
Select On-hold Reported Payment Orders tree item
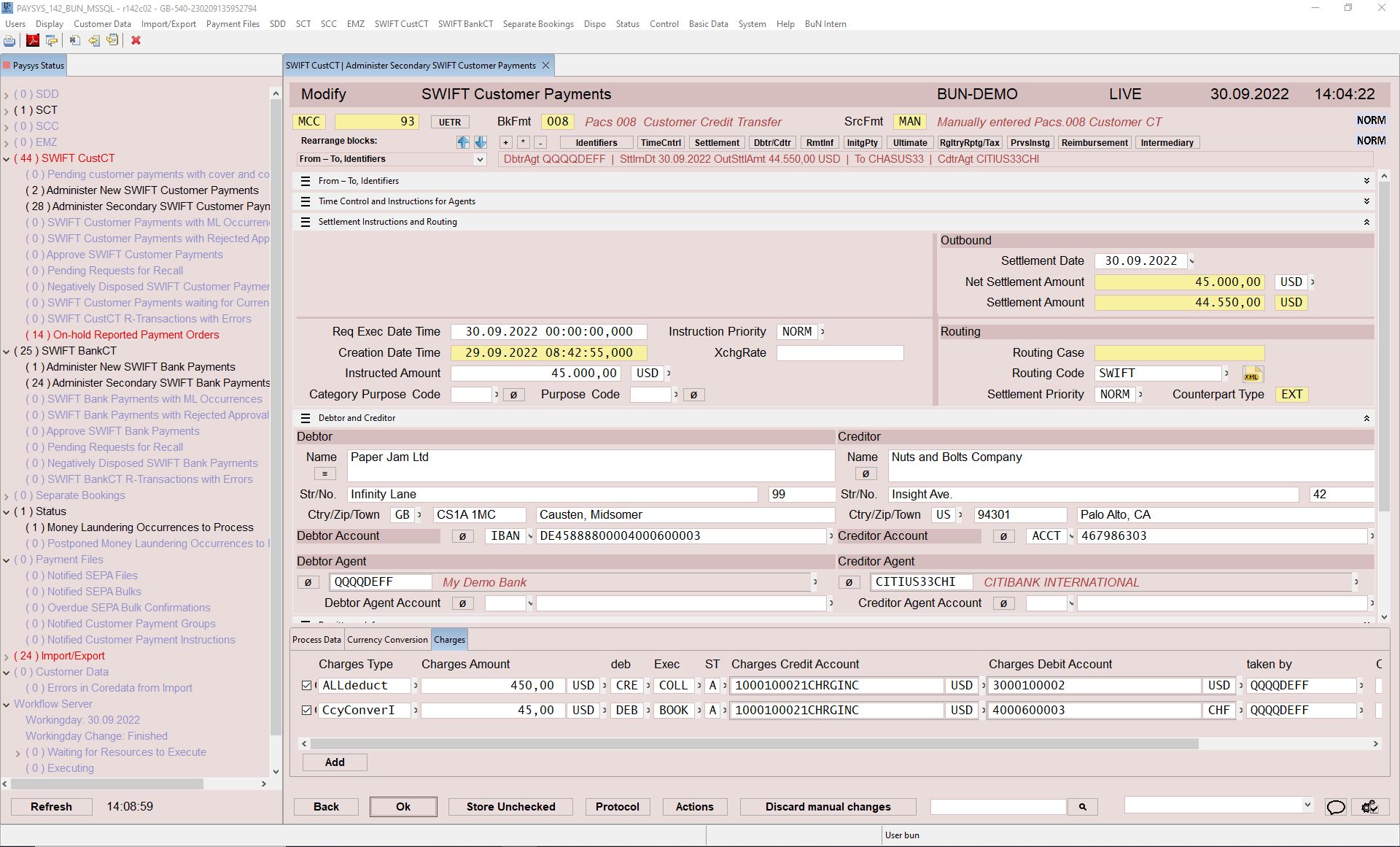pyautogui.click(x=122, y=336)
